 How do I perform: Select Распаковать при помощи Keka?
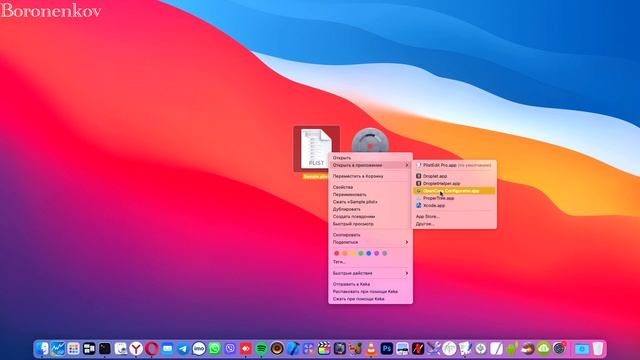(x=370, y=291)
